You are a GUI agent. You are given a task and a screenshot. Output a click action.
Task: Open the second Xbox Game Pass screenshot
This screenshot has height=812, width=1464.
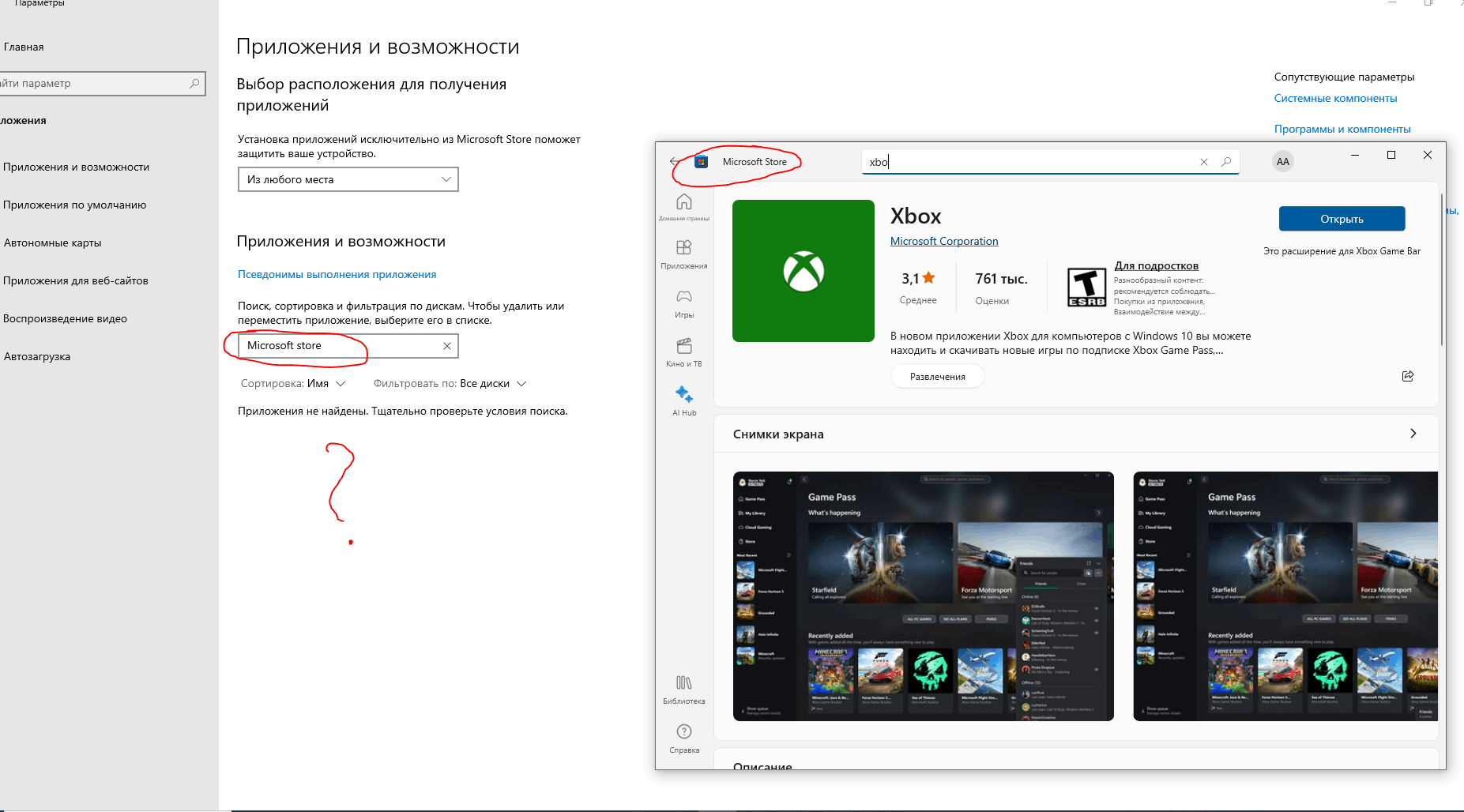(x=1285, y=596)
